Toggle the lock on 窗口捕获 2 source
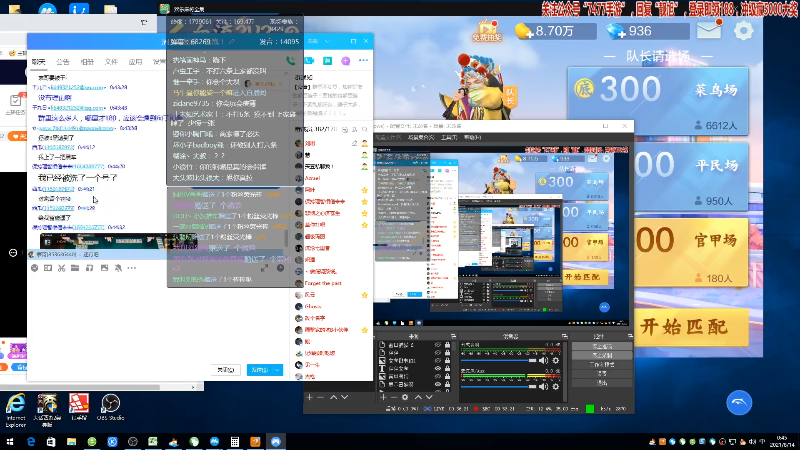Image resolution: width=800 pixels, height=450 pixels. [447, 345]
